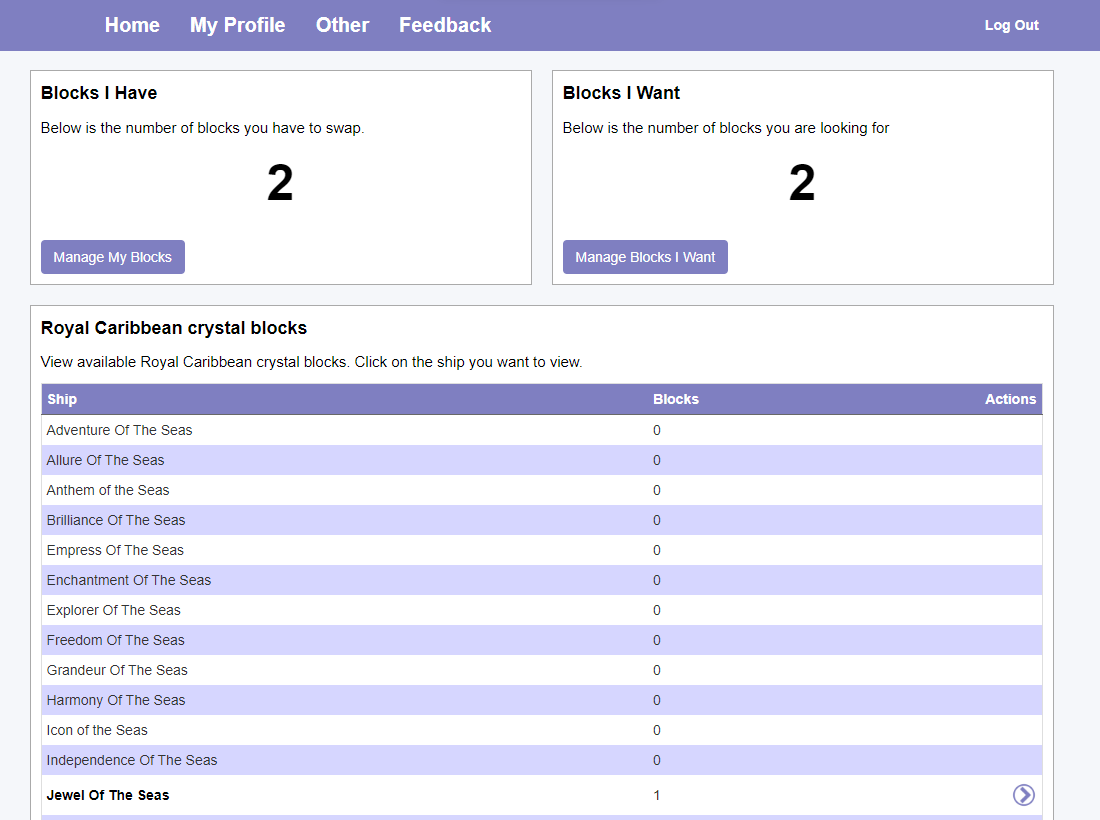Select the Jewel Of The Seas row
This screenshot has height=820, width=1100.
(x=108, y=795)
